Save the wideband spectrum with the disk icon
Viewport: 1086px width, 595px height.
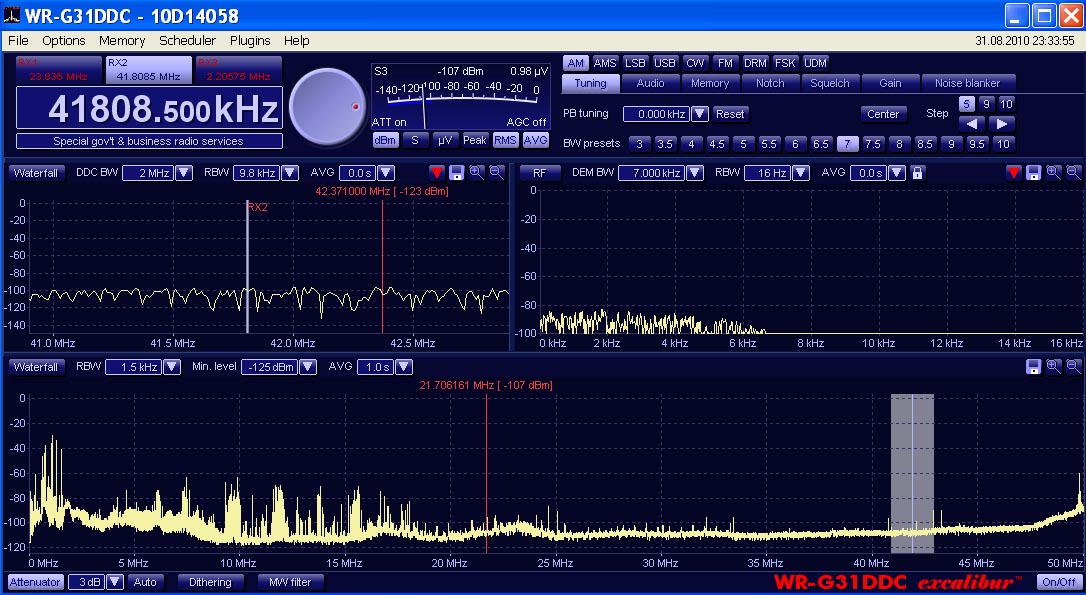pos(1033,366)
